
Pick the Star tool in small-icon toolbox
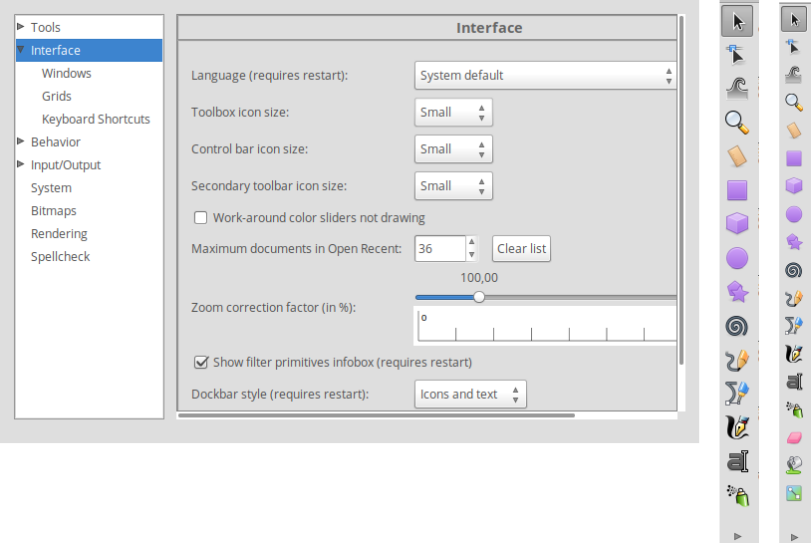(794, 242)
